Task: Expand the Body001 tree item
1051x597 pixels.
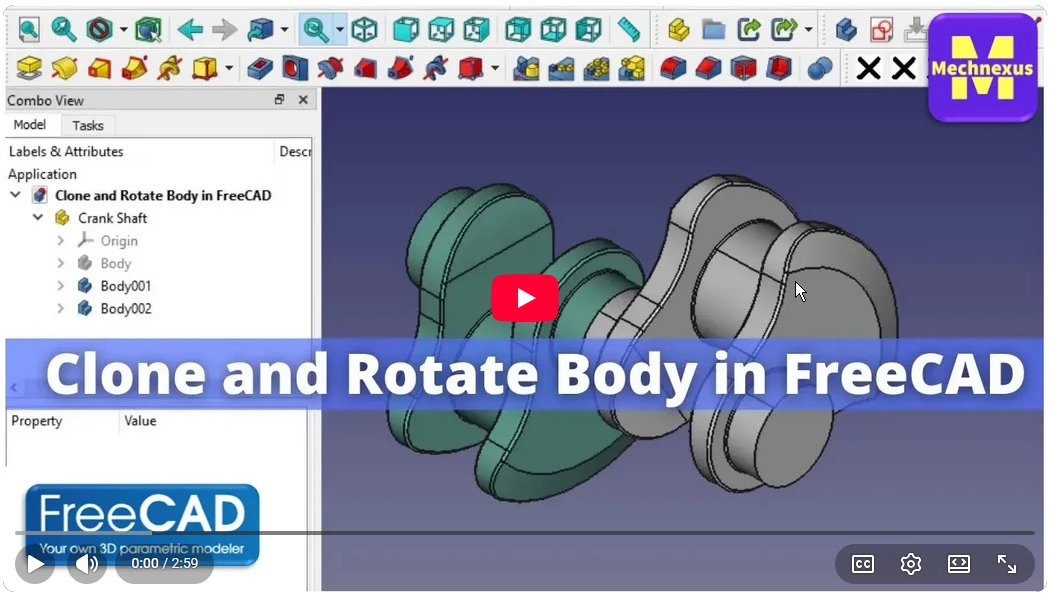Action: coord(60,286)
